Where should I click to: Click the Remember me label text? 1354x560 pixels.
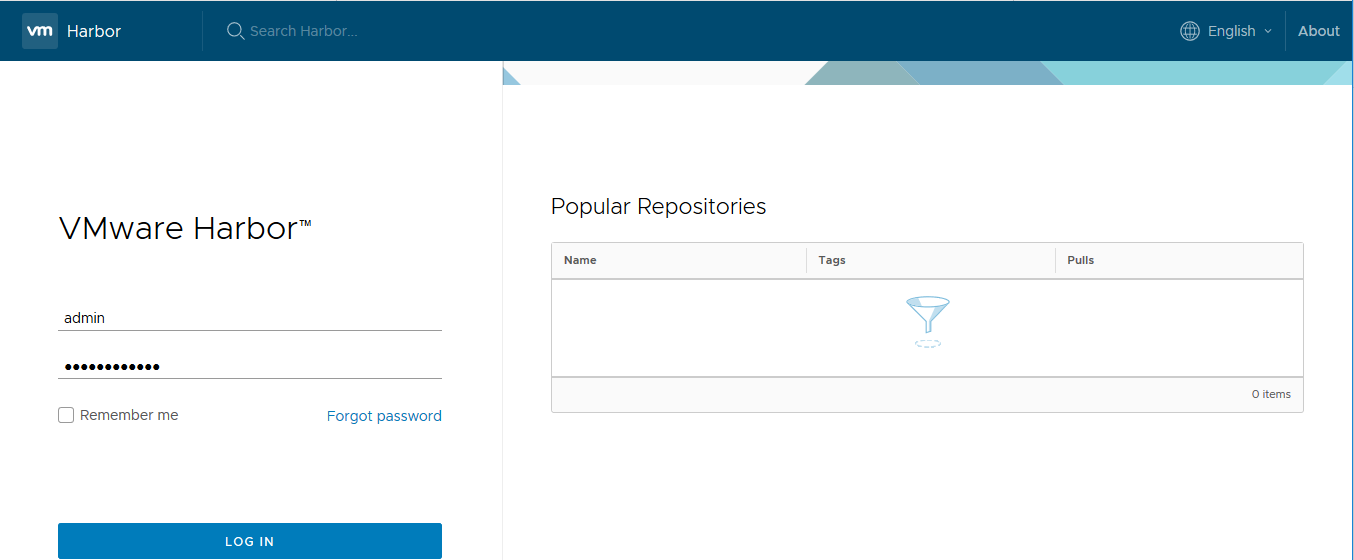click(x=129, y=415)
